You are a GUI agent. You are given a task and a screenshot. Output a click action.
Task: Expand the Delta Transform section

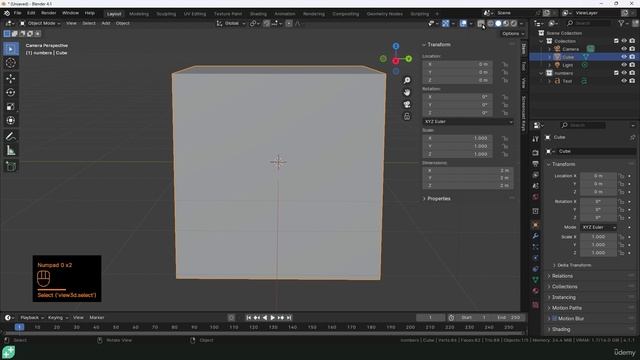[x=573, y=265]
